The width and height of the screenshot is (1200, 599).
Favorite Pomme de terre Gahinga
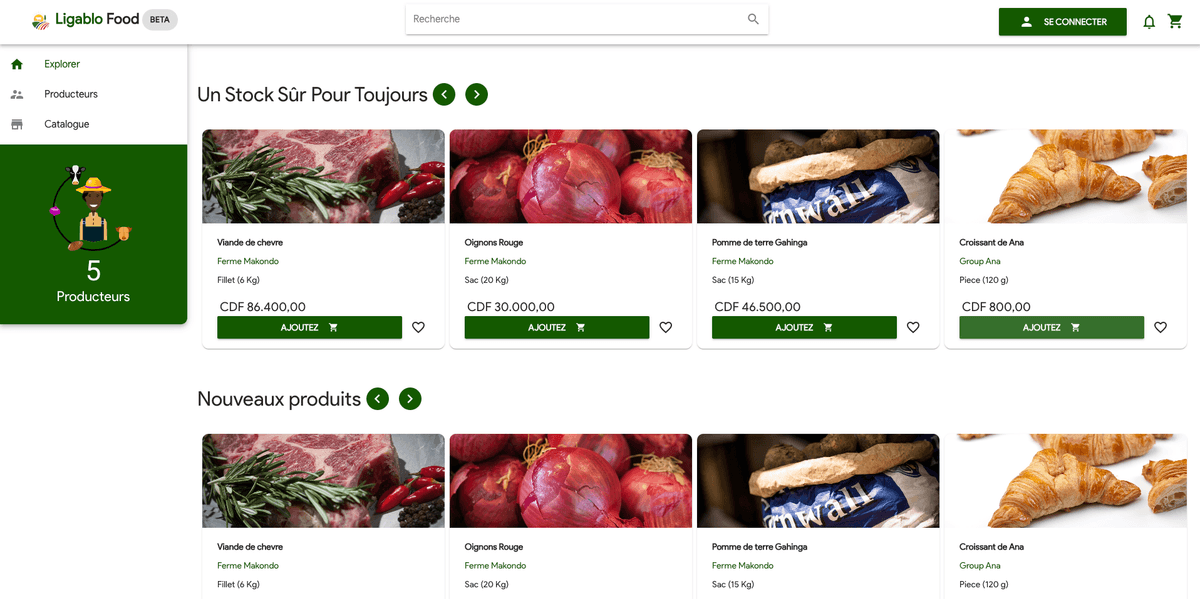[x=912, y=327]
